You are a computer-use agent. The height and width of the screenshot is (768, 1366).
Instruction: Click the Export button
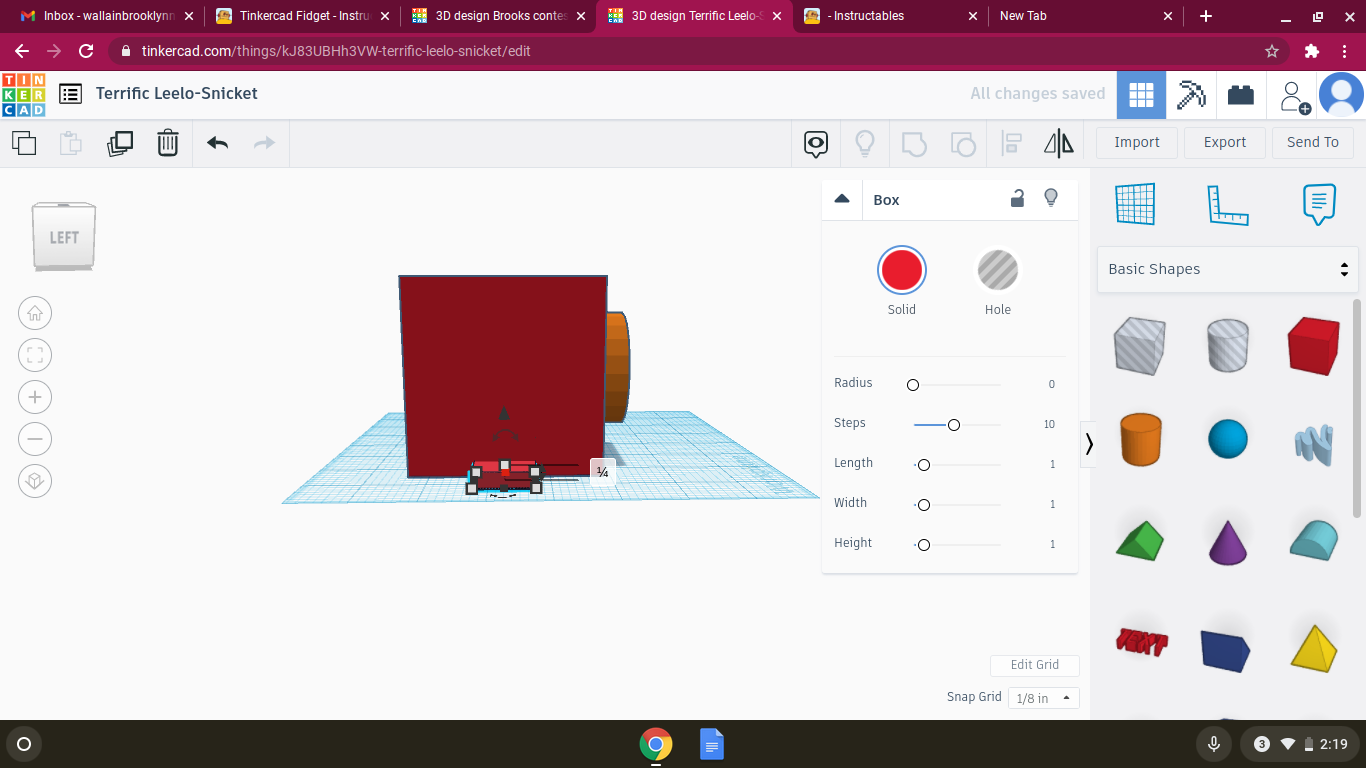1225,143
